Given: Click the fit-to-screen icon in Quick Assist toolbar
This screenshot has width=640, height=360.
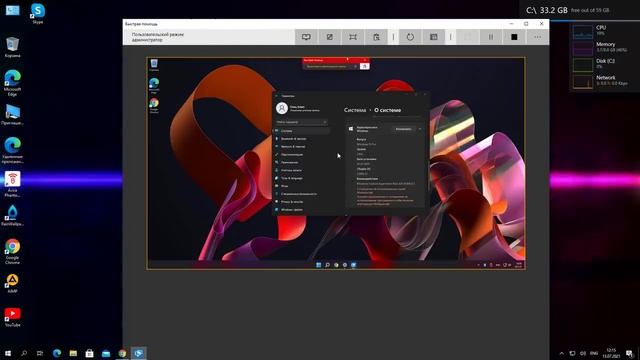Looking at the screenshot, I should click(353, 37).
